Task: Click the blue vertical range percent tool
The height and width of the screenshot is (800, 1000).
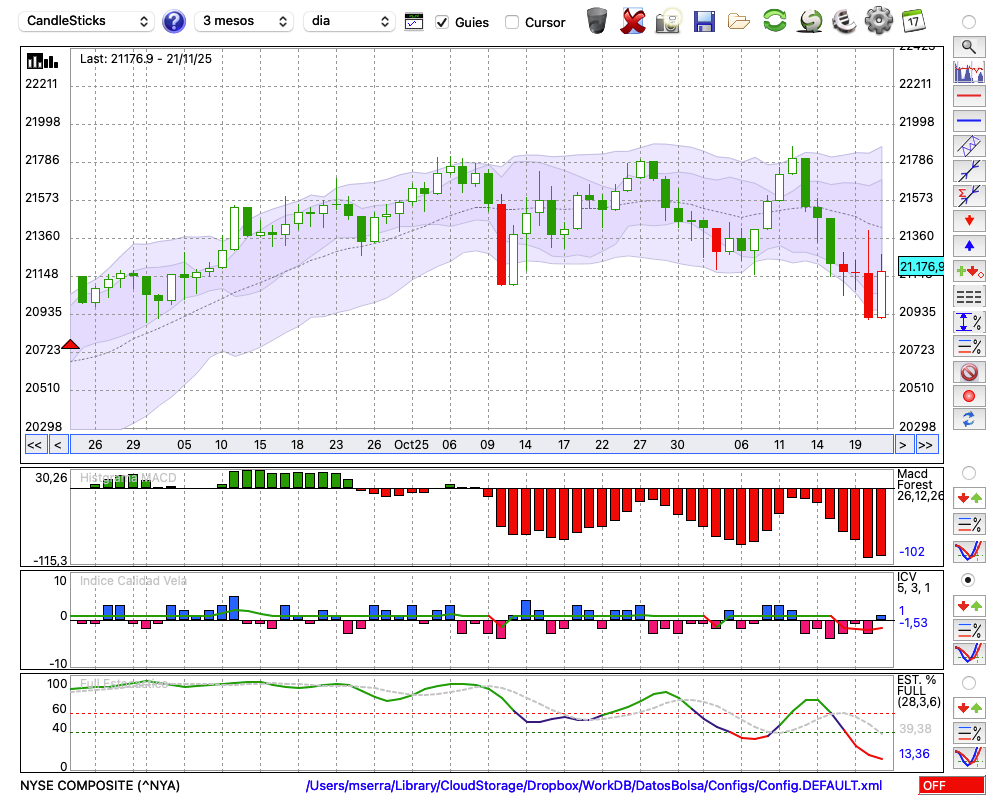Action: (969, 322)
